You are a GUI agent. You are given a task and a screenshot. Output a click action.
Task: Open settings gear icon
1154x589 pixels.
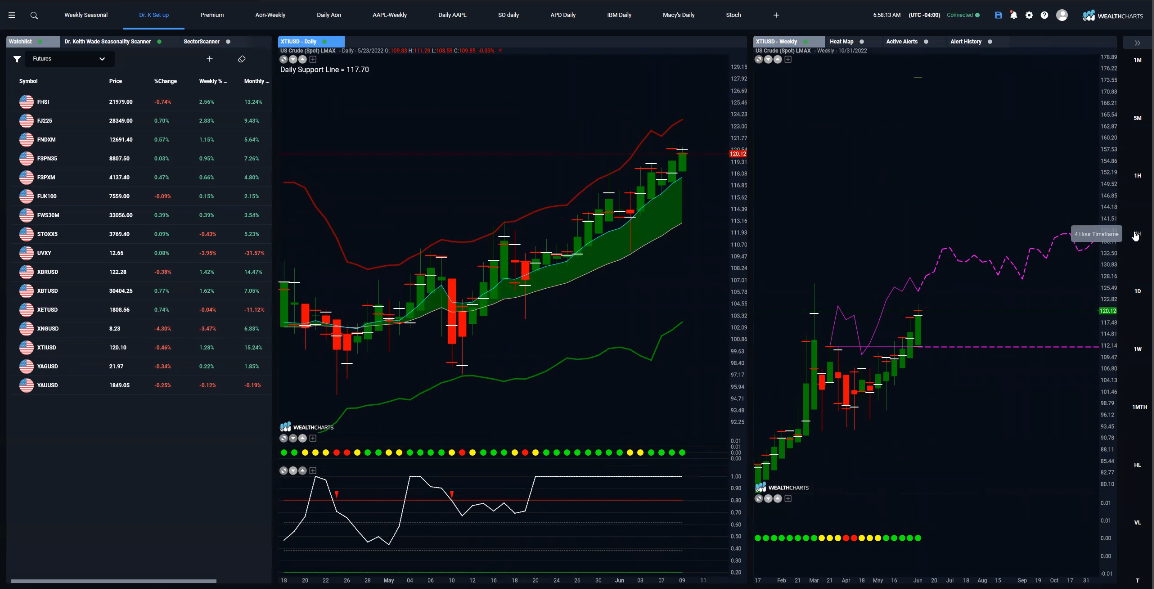pos(1029,15)
